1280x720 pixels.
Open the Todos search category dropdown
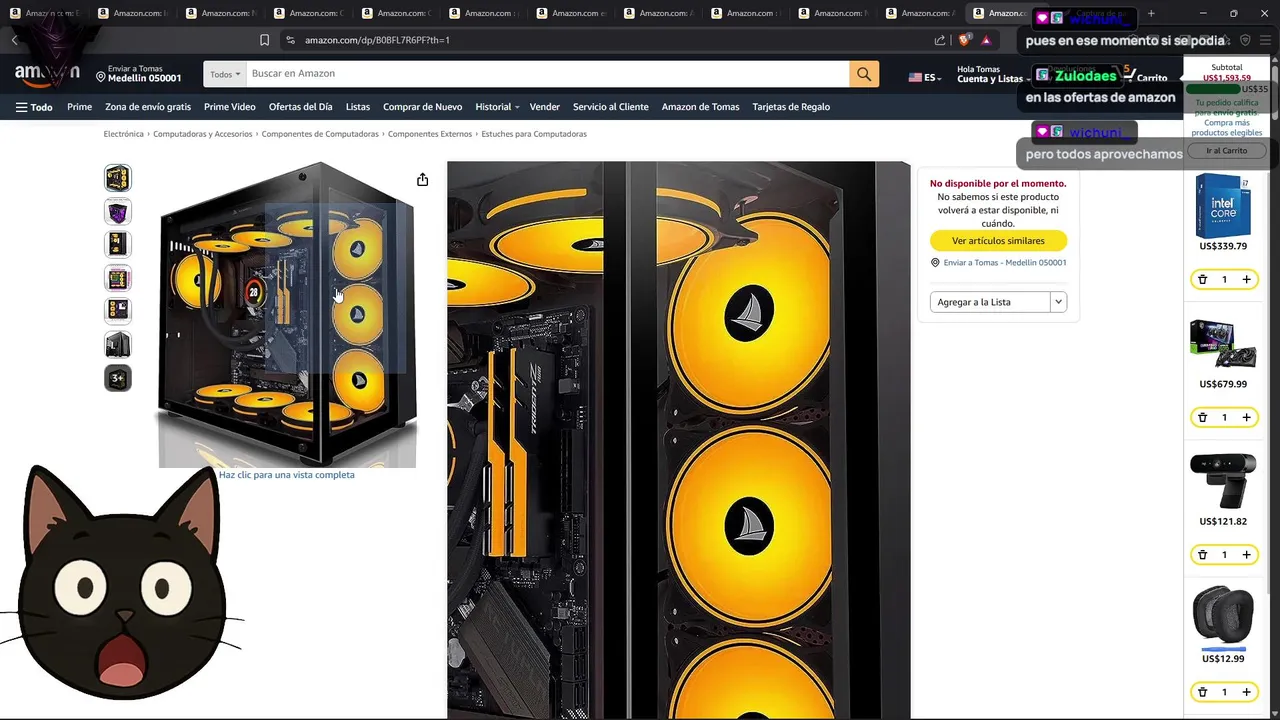point(225,74)
